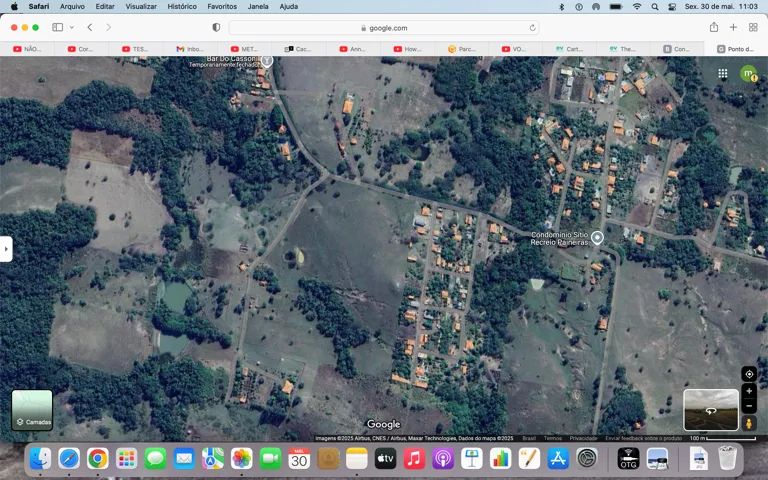768x480 pixels.
Task: Open the Google apps grid
Action: click(722, 73)
